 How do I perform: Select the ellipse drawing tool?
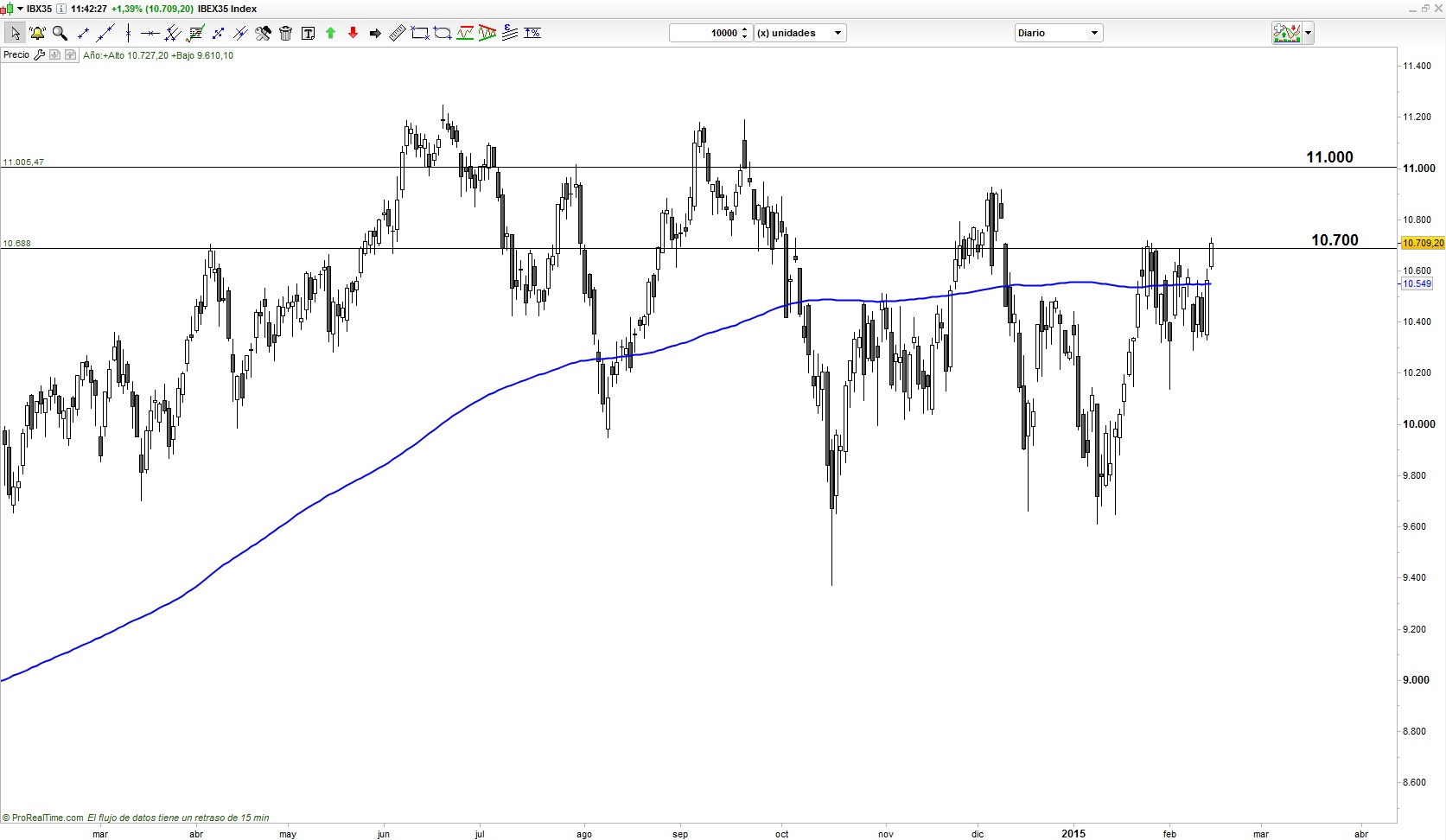(x=443, y=33)
